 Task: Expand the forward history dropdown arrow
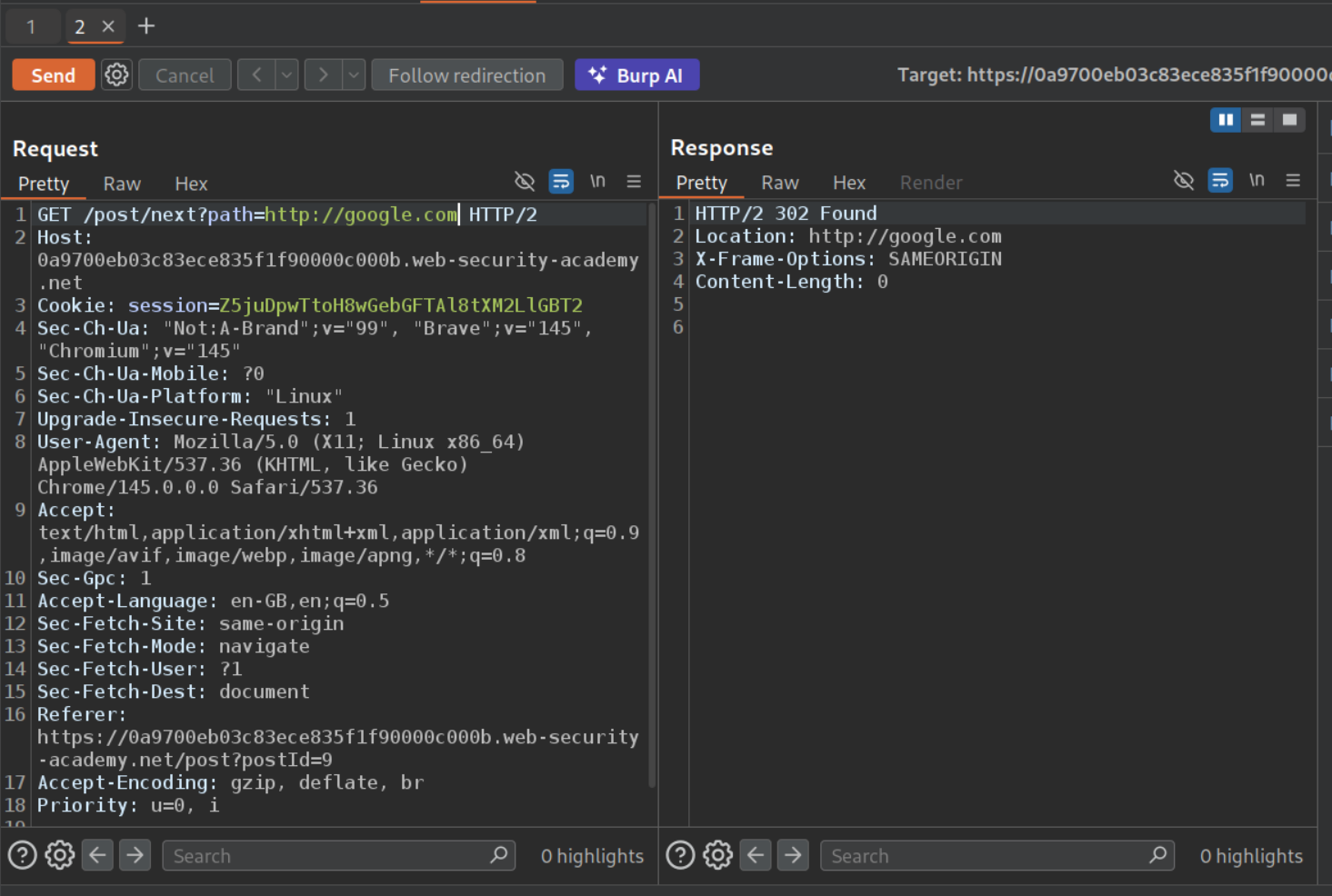tap(354, 75)
